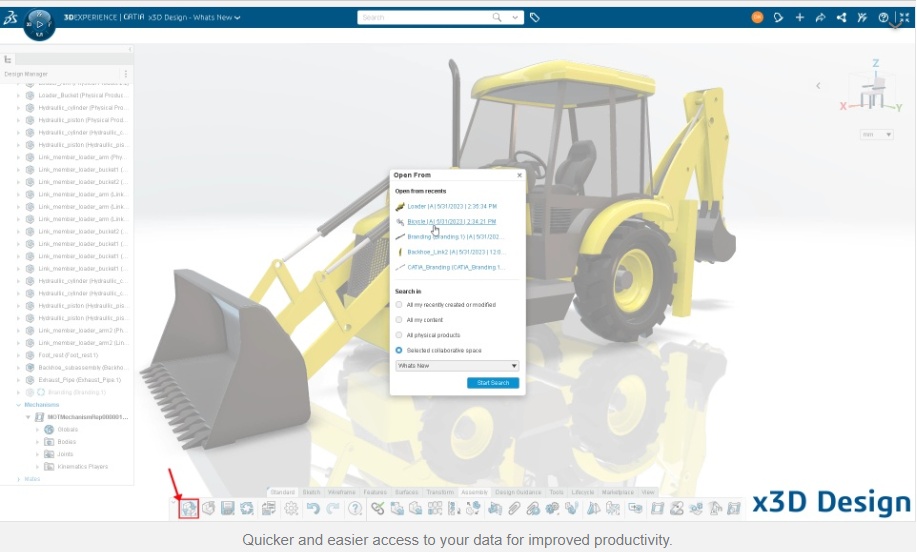Collapse the MOTMechanismRep000001 node
The height and width of the screenshot is (552, 917).
pyautogui.click(x=27, y=417)
